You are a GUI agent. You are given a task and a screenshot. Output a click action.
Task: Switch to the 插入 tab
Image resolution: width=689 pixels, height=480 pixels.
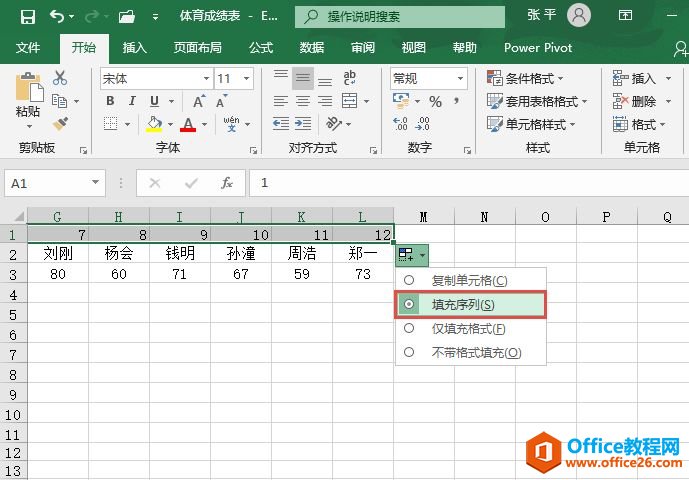(x=134, y=47)
